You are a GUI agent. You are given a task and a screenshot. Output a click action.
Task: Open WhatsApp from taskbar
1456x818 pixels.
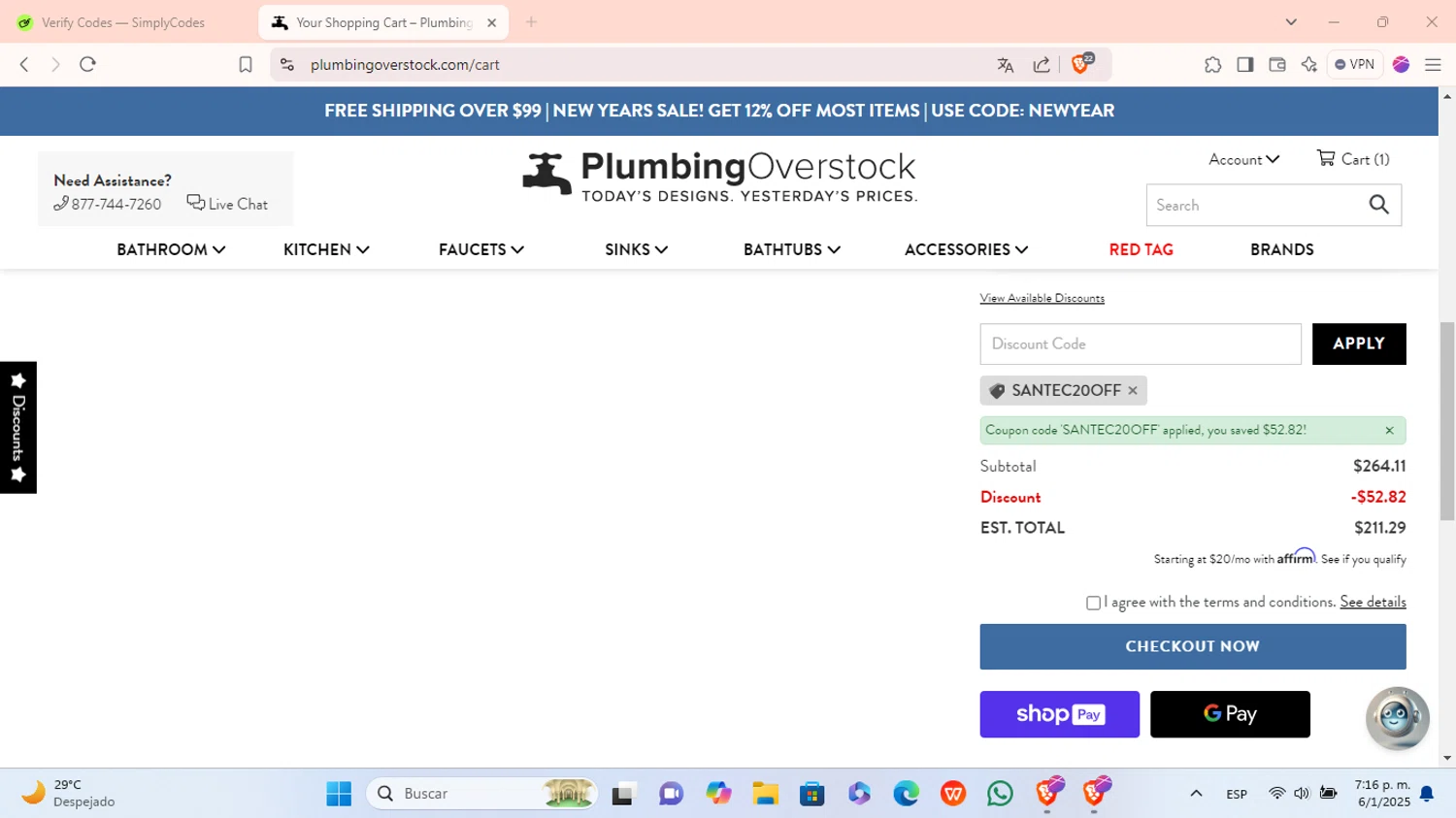(x=1000, y=794)
